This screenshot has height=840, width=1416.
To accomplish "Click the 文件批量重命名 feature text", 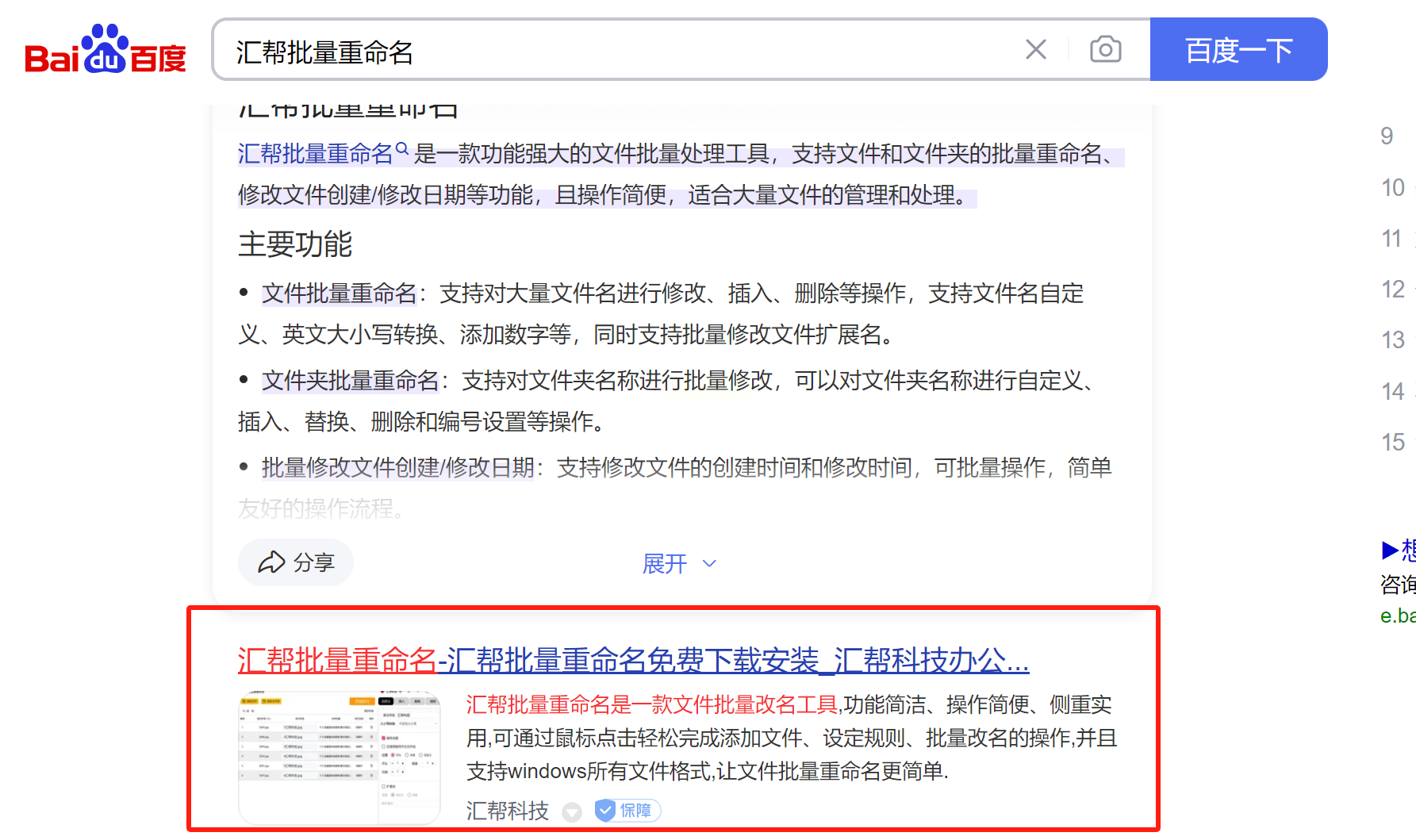I will [340, 293].
